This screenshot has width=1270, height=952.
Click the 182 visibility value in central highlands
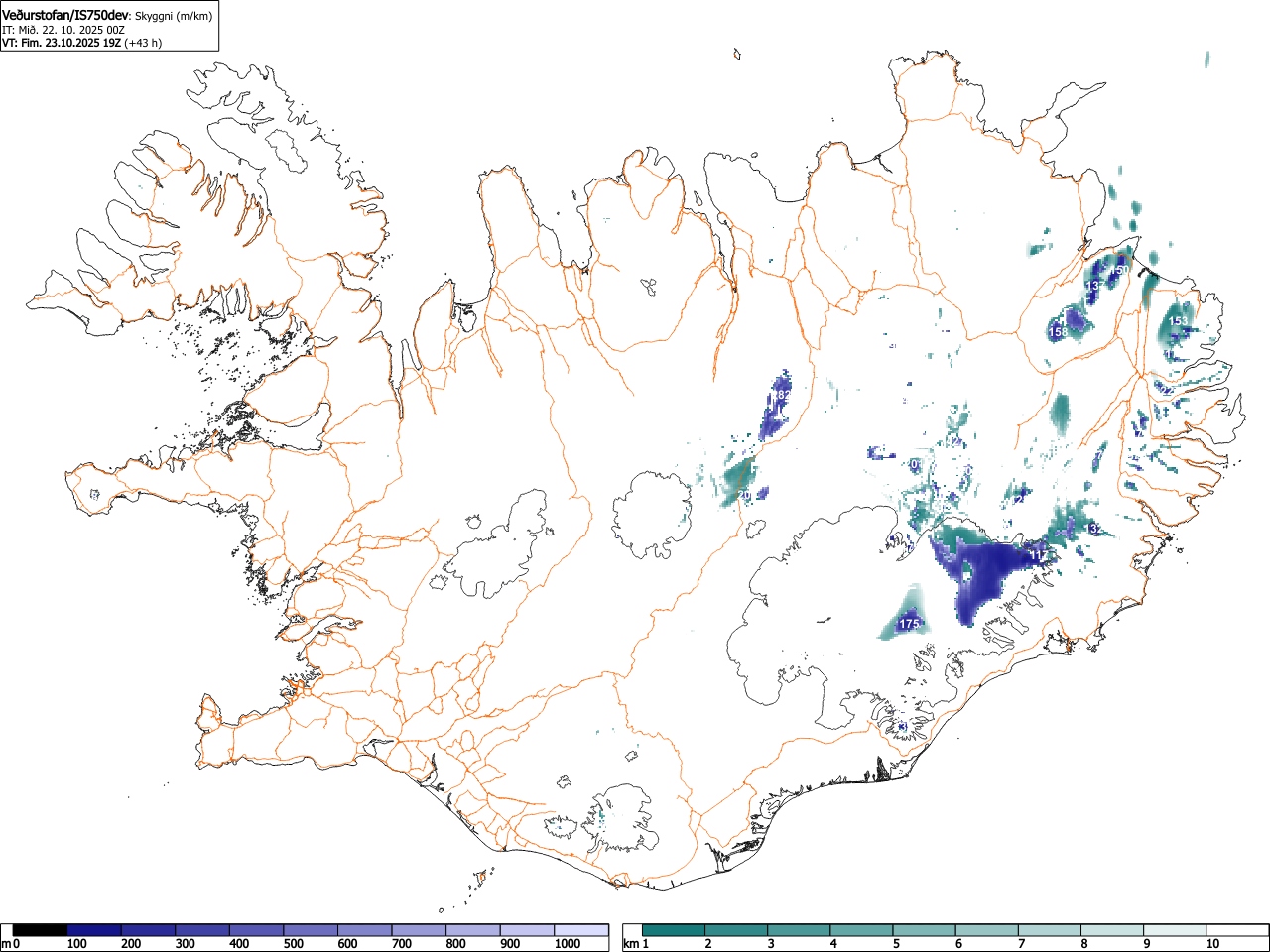(x=782, y=395)
